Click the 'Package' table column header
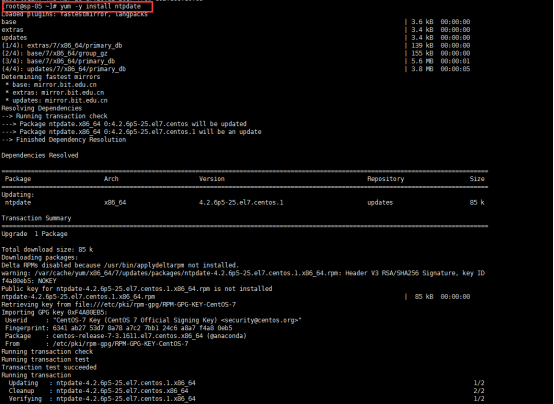The image size is (554, 404). (18, 179)
